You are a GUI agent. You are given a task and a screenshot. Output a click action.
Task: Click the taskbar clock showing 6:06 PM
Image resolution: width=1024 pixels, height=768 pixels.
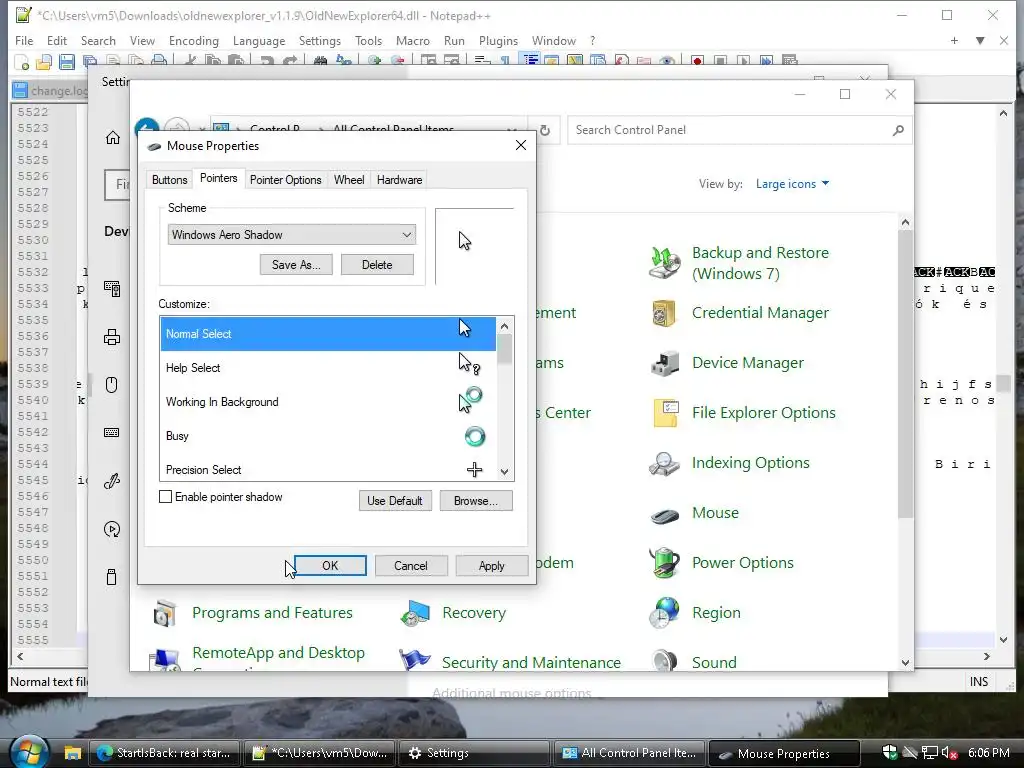[x=988, y=752]
